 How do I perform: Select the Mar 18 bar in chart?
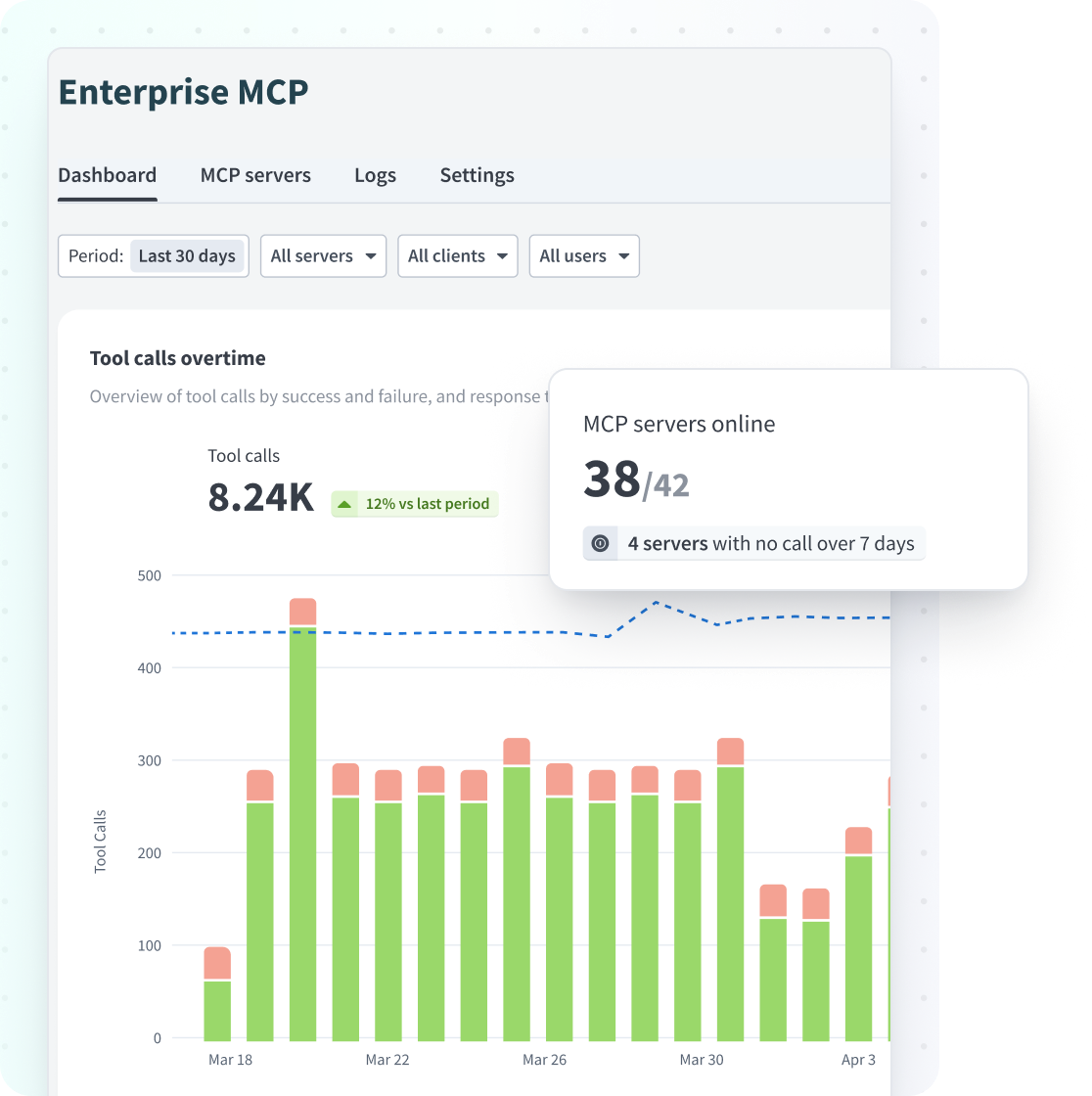[x=217, y=994]
